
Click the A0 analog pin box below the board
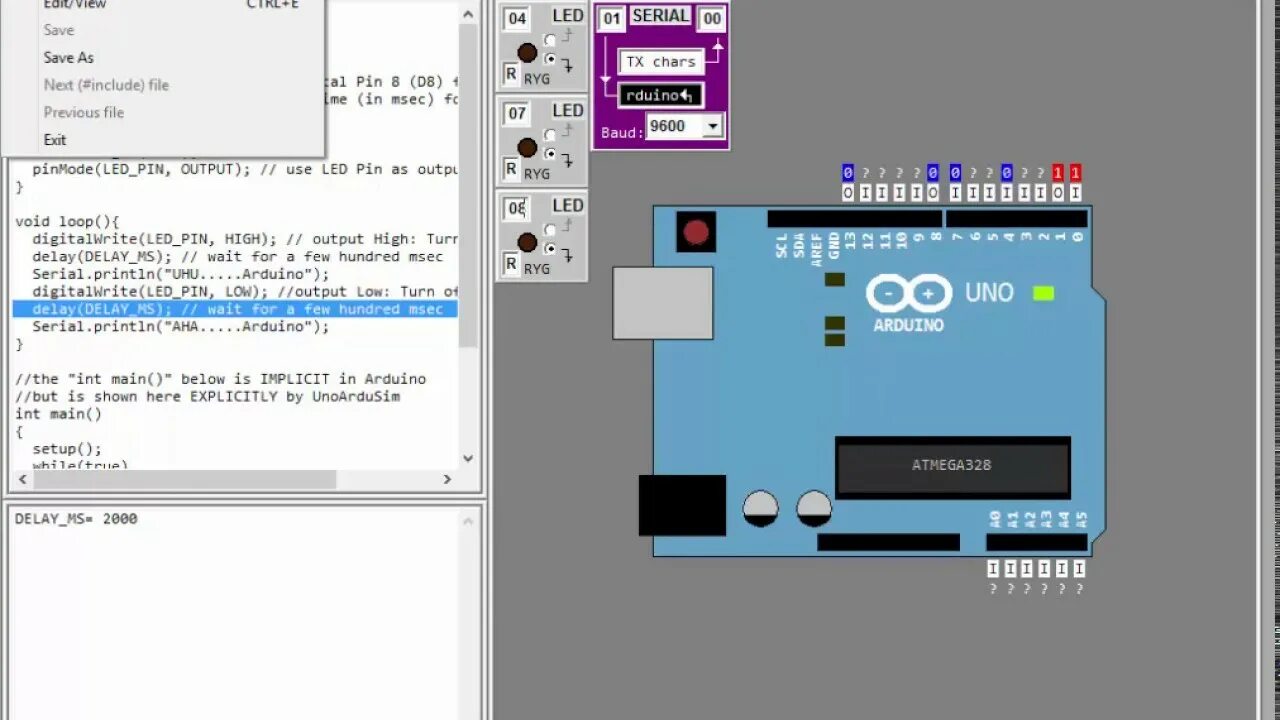point(993,568)
